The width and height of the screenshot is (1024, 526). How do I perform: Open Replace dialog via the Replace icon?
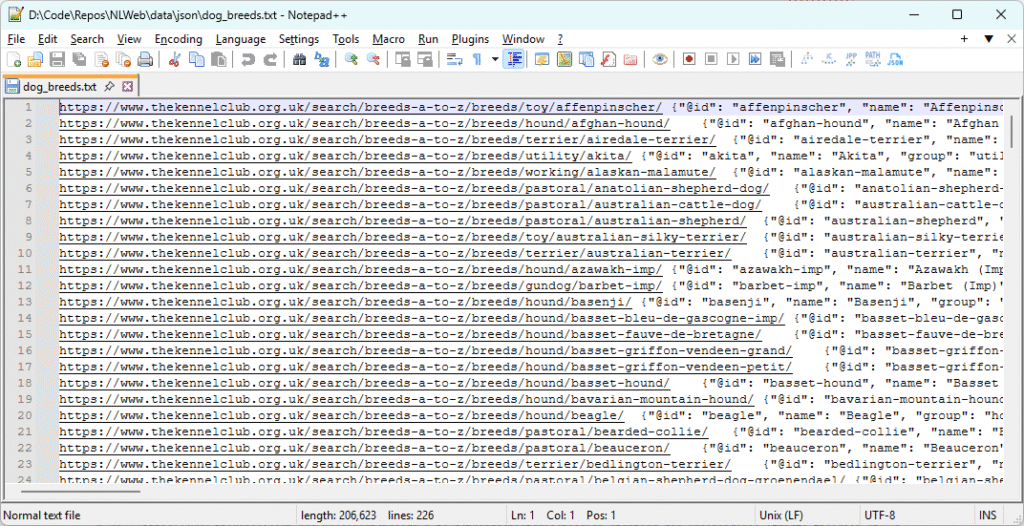point(321,60)
